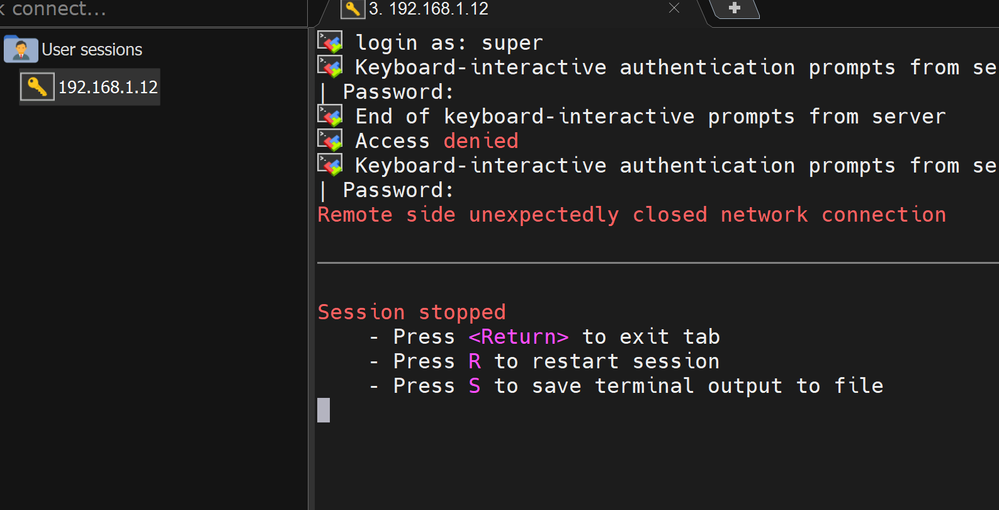Screen dimensions: 999x510
Task: Click the magenta S save output hint
Action: click(474, 386)
